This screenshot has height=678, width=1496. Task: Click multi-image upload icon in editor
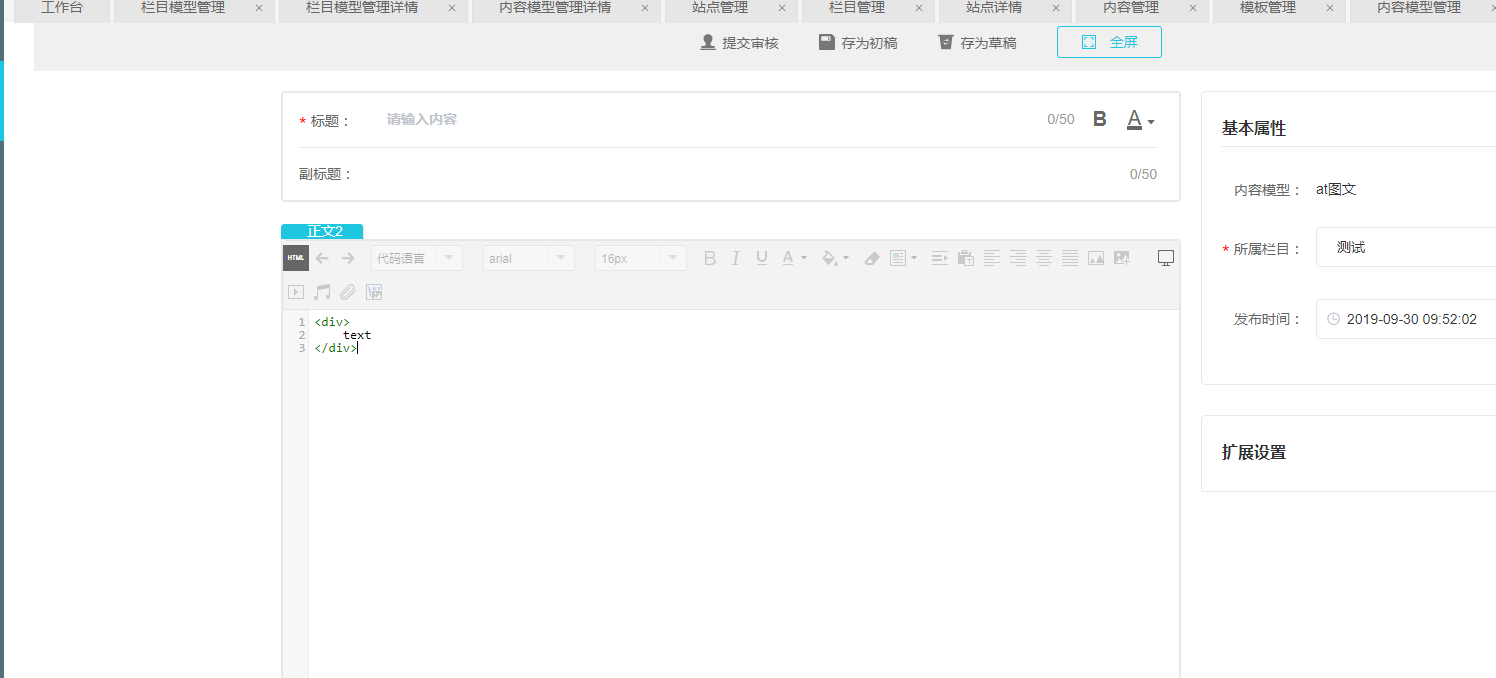pyautogui.click(x=1122, y=258)
